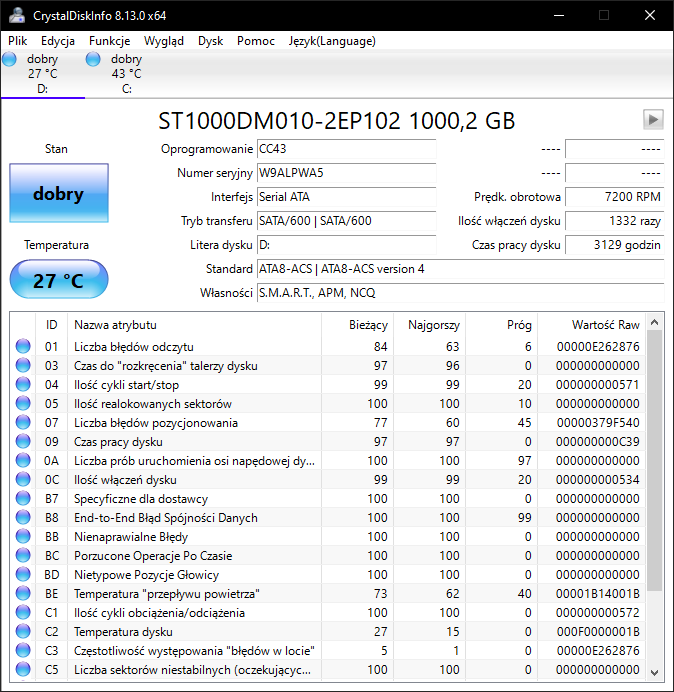Click the status circle for attribute B8
The width and height of the screenshot is (674, 692).
click(23, 517)
